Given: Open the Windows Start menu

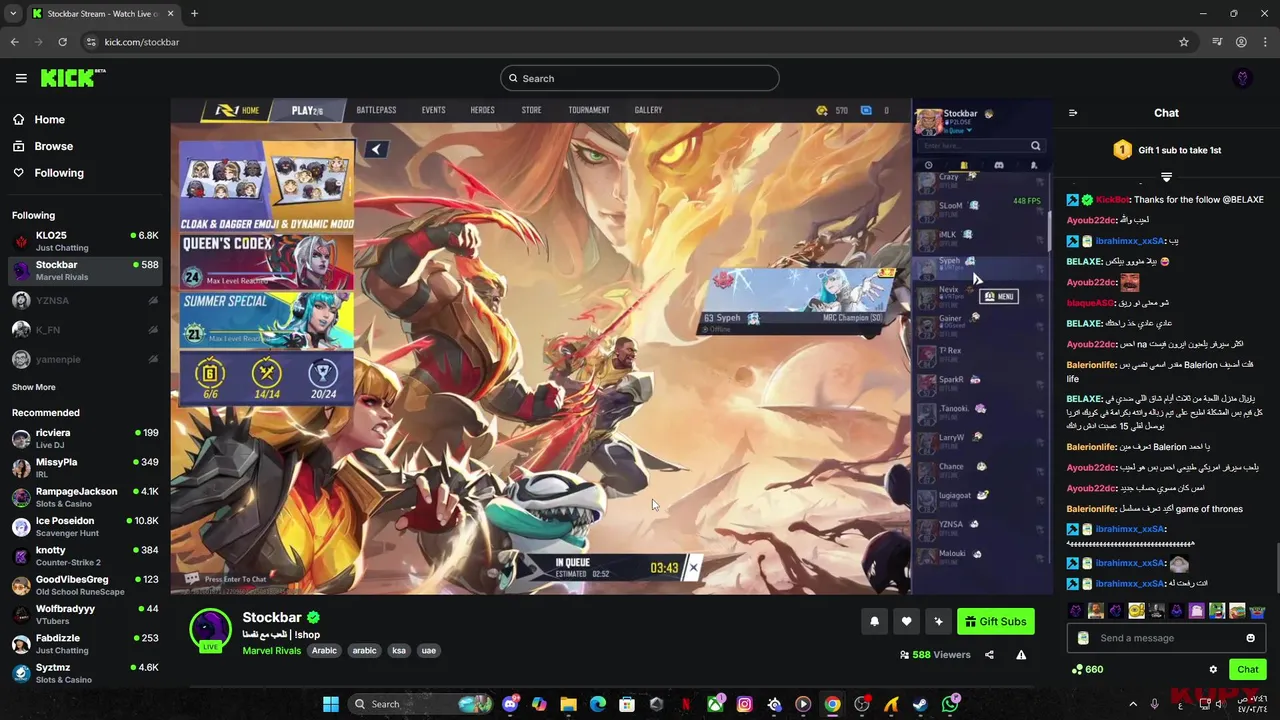Looking at the screenshot, I should (331, 704).
